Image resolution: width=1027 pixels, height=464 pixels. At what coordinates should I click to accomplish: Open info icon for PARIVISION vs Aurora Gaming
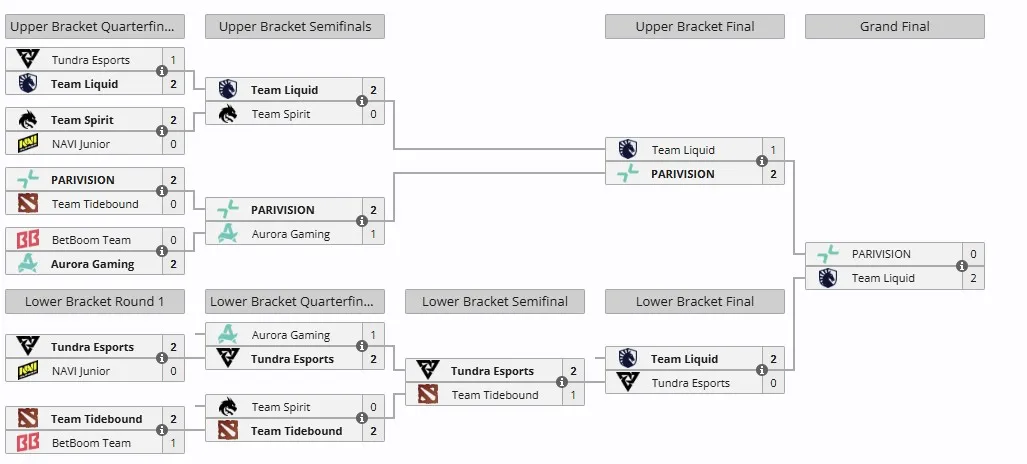pos(362,222)
